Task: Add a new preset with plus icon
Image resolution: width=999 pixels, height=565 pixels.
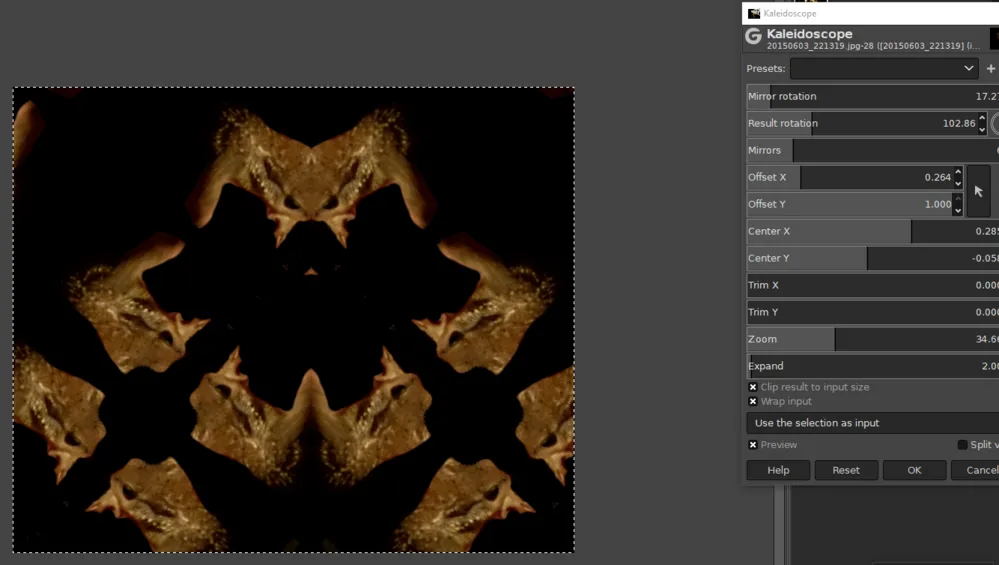Action: (x=991, y=68)
